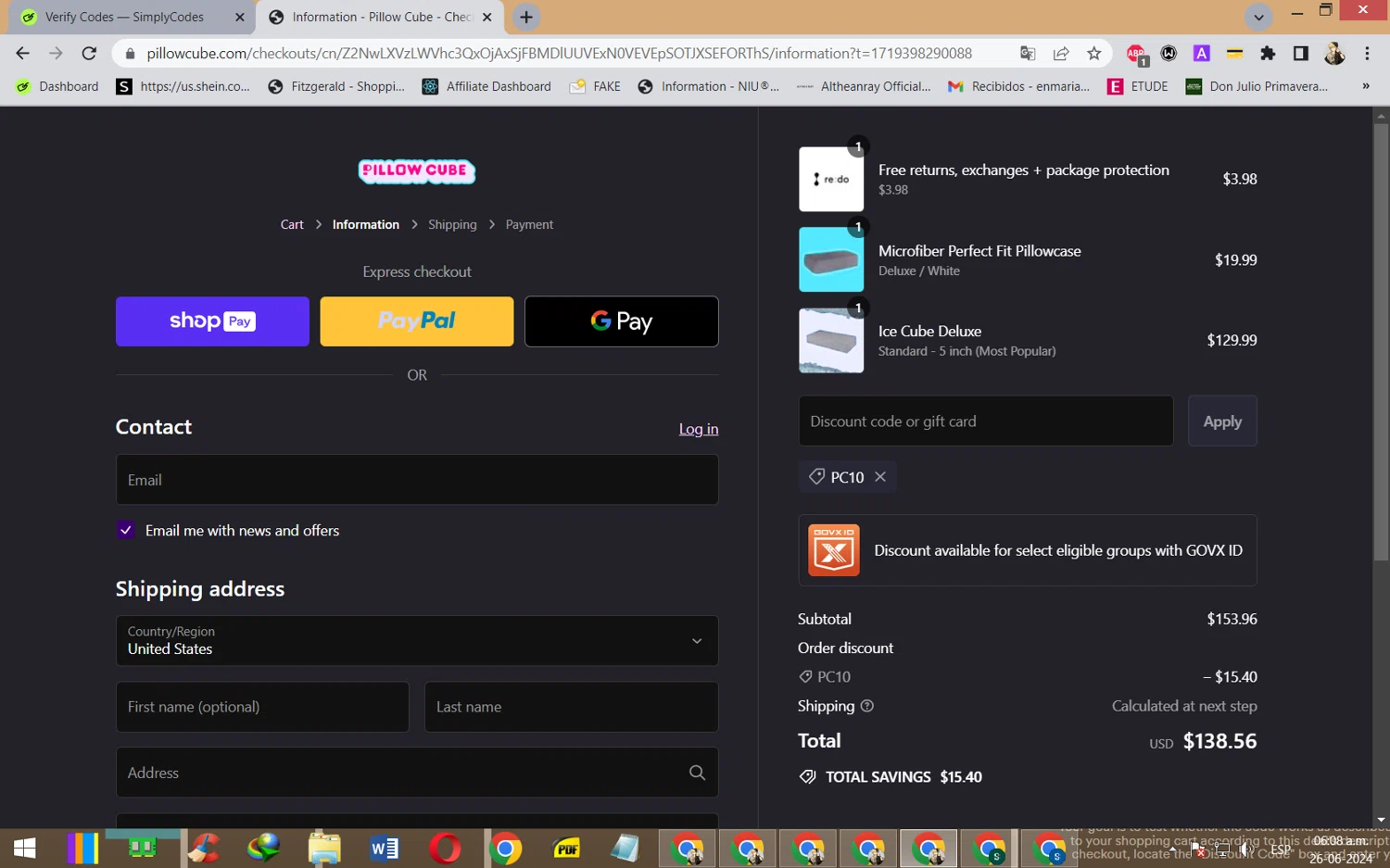Screen dimensions: 1390x868
Task: Open the Information - NIU bookmark
Action: click(709, 86)
